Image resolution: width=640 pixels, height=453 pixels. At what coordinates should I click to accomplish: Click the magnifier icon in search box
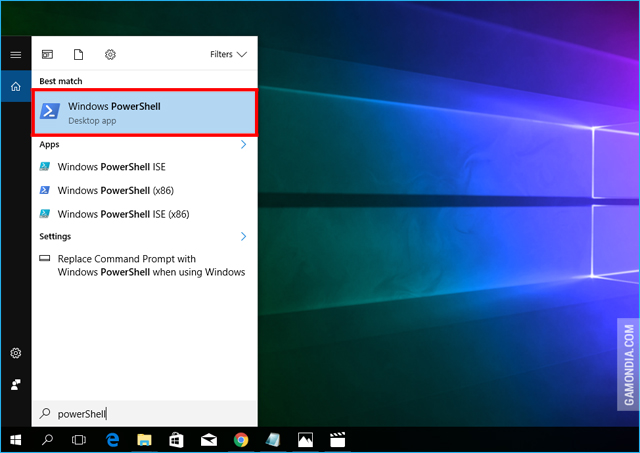point(44,413)
